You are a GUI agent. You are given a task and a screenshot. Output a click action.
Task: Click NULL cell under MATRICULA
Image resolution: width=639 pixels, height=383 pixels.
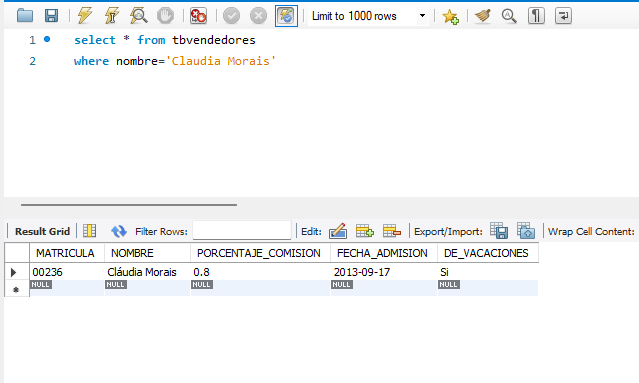[x=67, y=288]
